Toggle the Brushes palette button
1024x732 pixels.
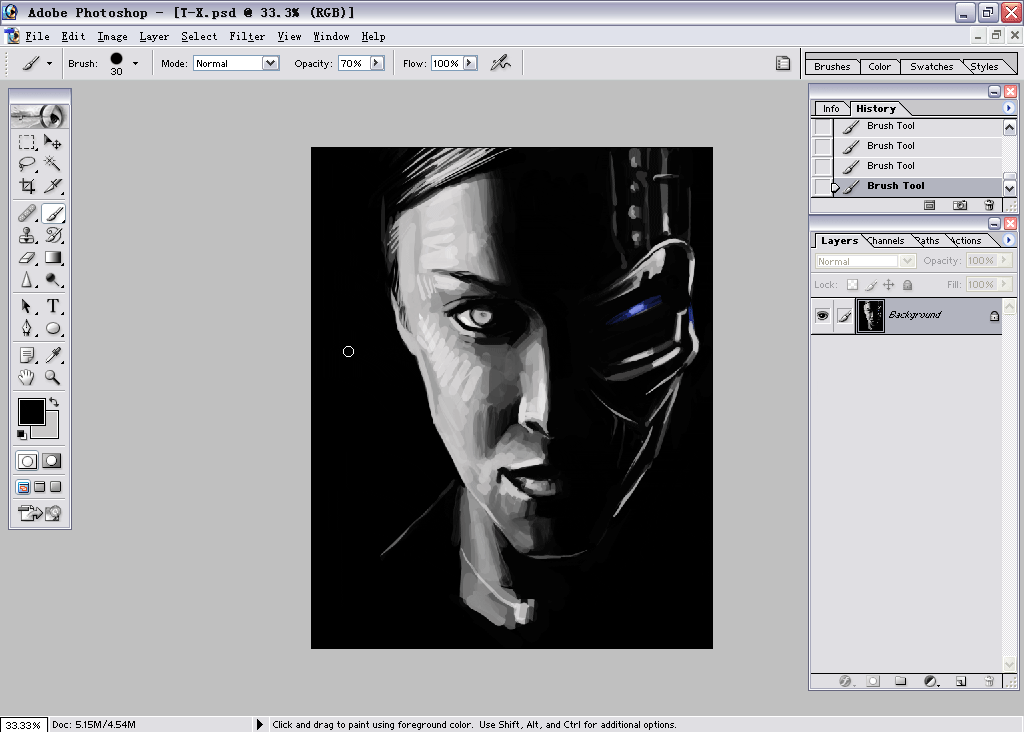783,63
